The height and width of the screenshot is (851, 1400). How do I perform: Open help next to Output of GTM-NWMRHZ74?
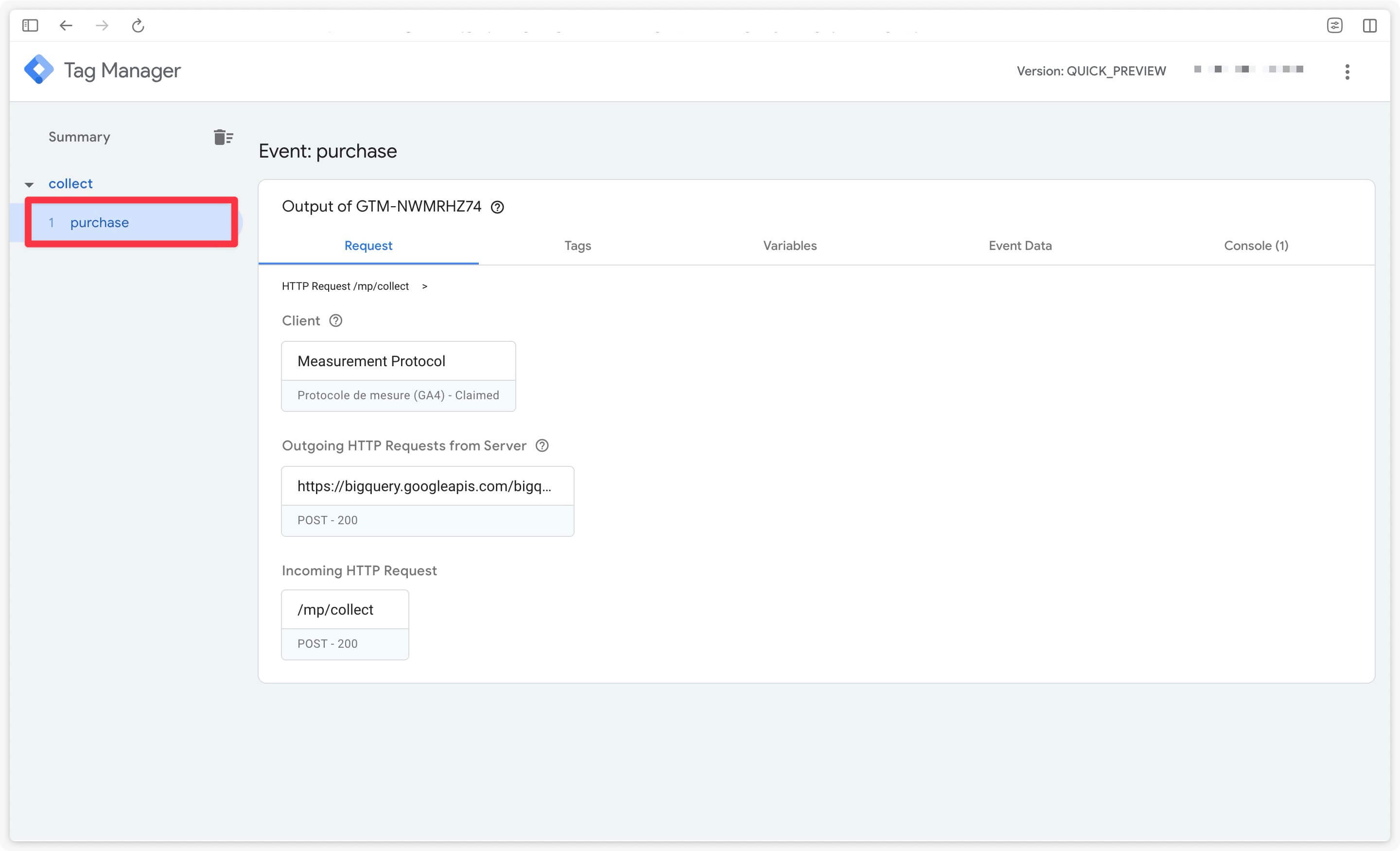[x=497, y=207]
